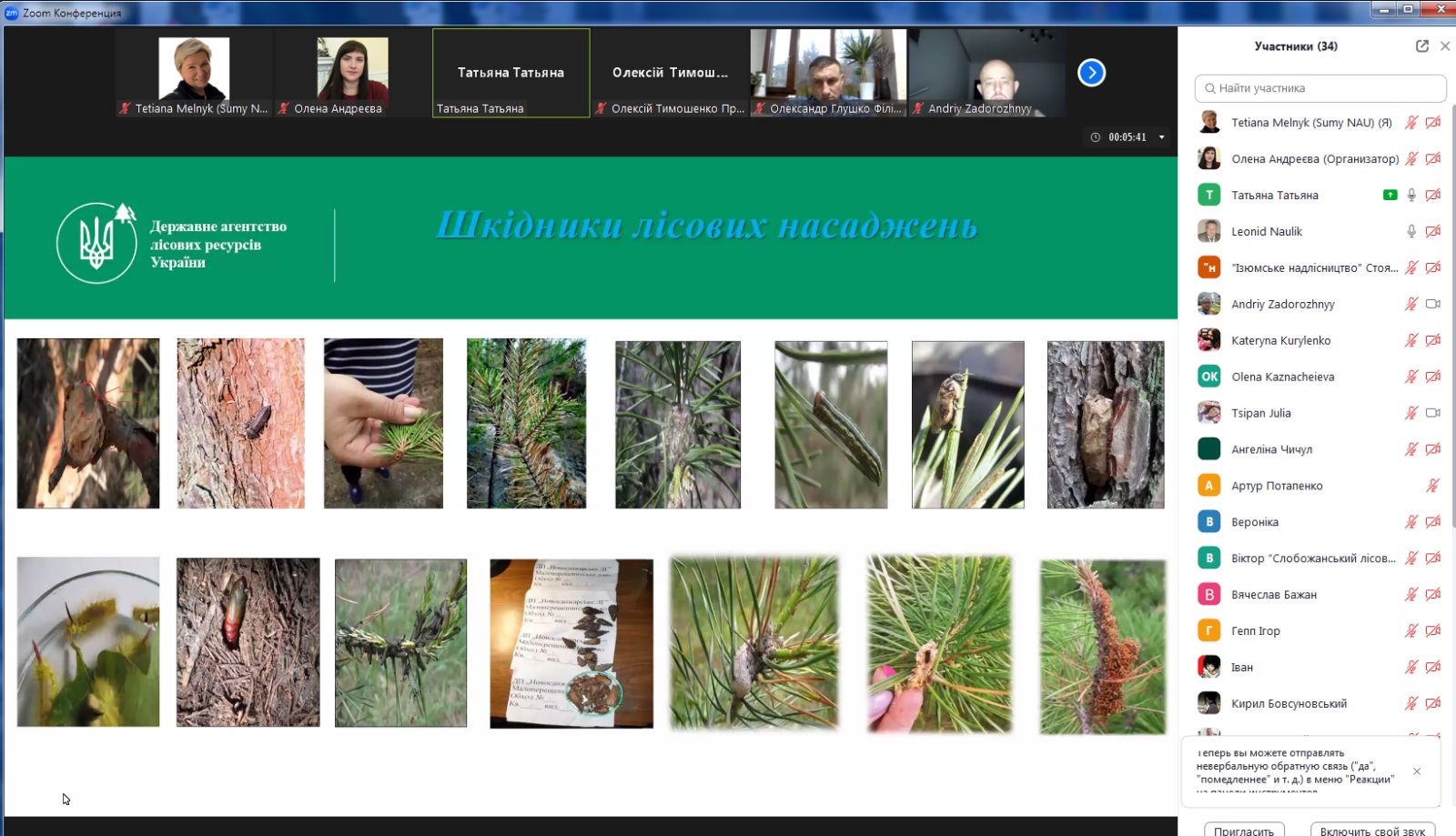Click Kateryna Kurylenko's crossed-out camera icon

coord(1432,340)
